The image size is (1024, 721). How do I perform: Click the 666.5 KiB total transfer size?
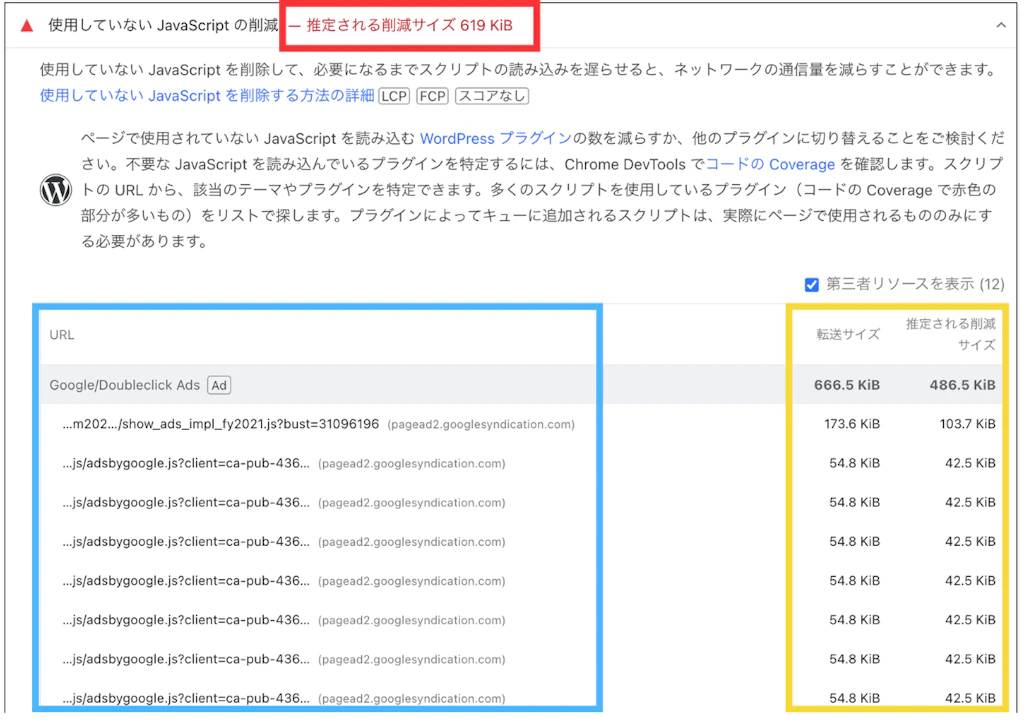(x=846, y=385)
